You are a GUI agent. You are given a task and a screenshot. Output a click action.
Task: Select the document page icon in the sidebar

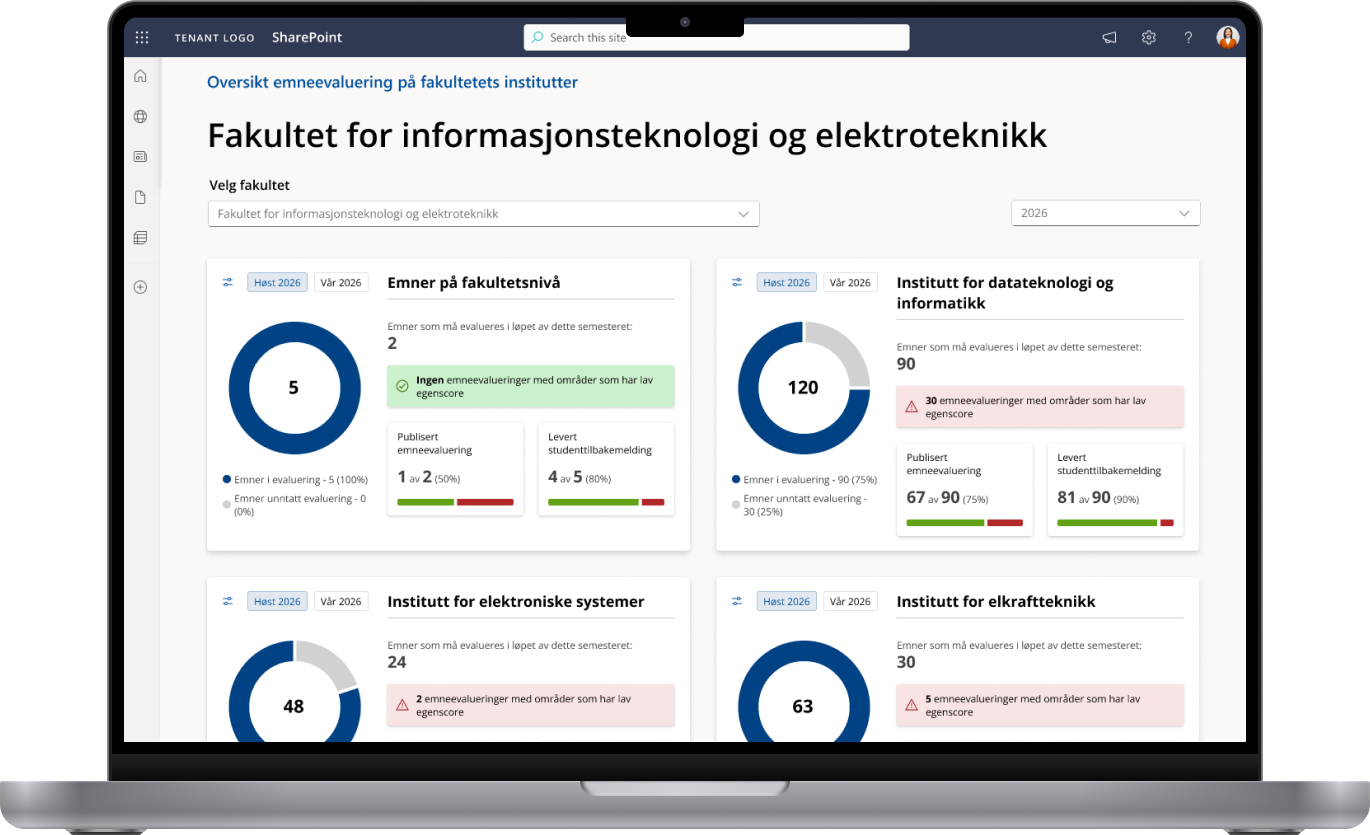click(x=140, y=197)
